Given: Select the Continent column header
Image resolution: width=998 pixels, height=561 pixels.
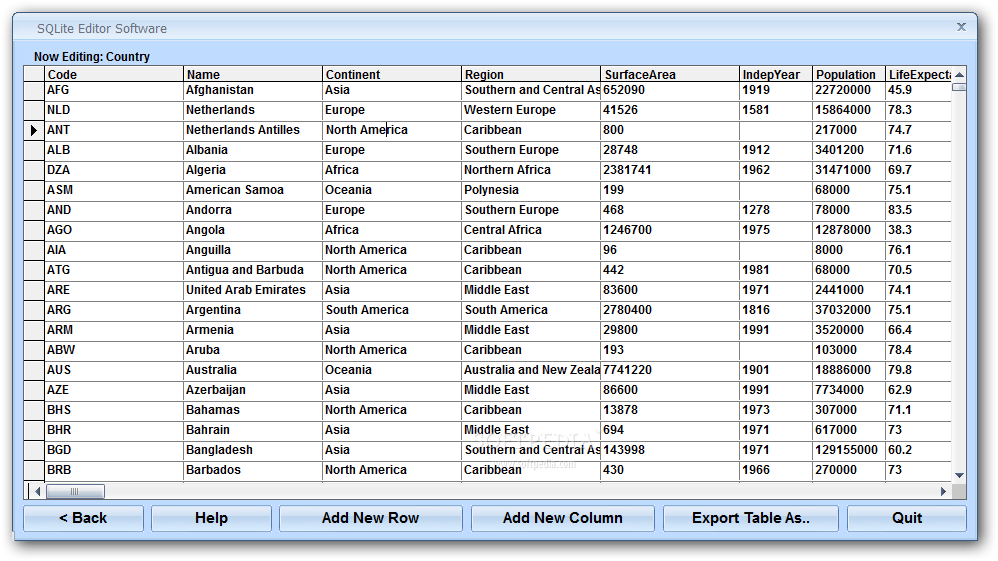Looking at the screenshot, I should (391, 74).
